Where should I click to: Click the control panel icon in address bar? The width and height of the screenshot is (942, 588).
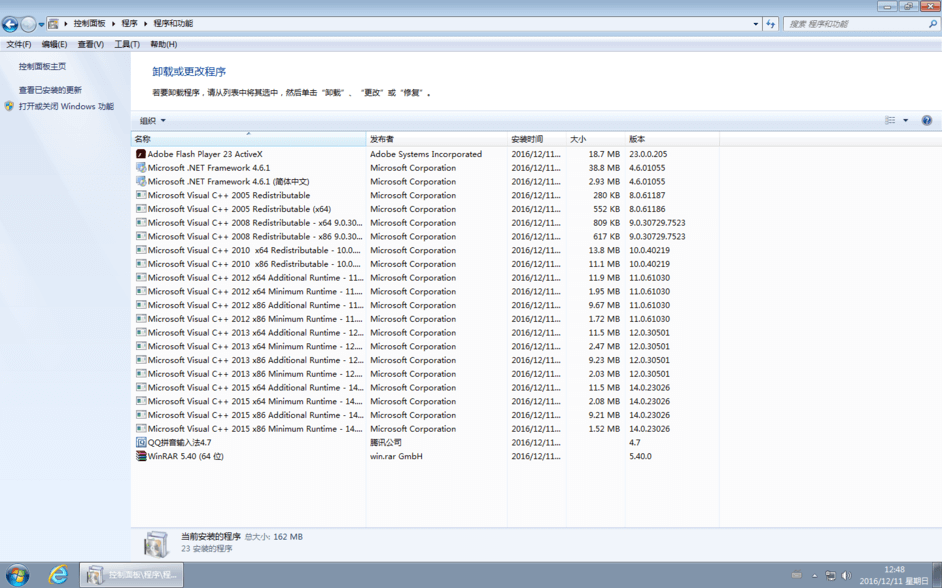click(x=53, y=24)
